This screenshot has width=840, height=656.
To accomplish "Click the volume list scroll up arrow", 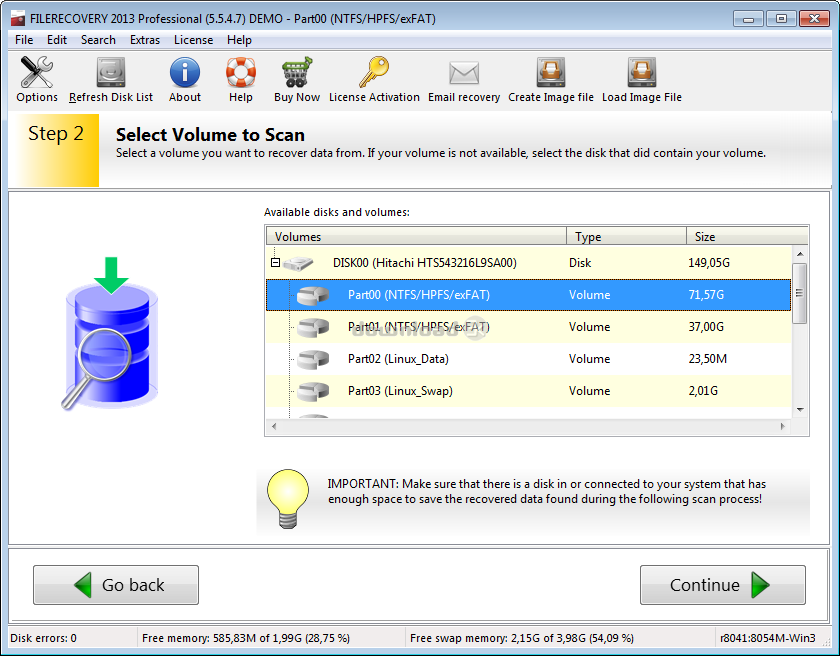I will (x=800, y=254).
